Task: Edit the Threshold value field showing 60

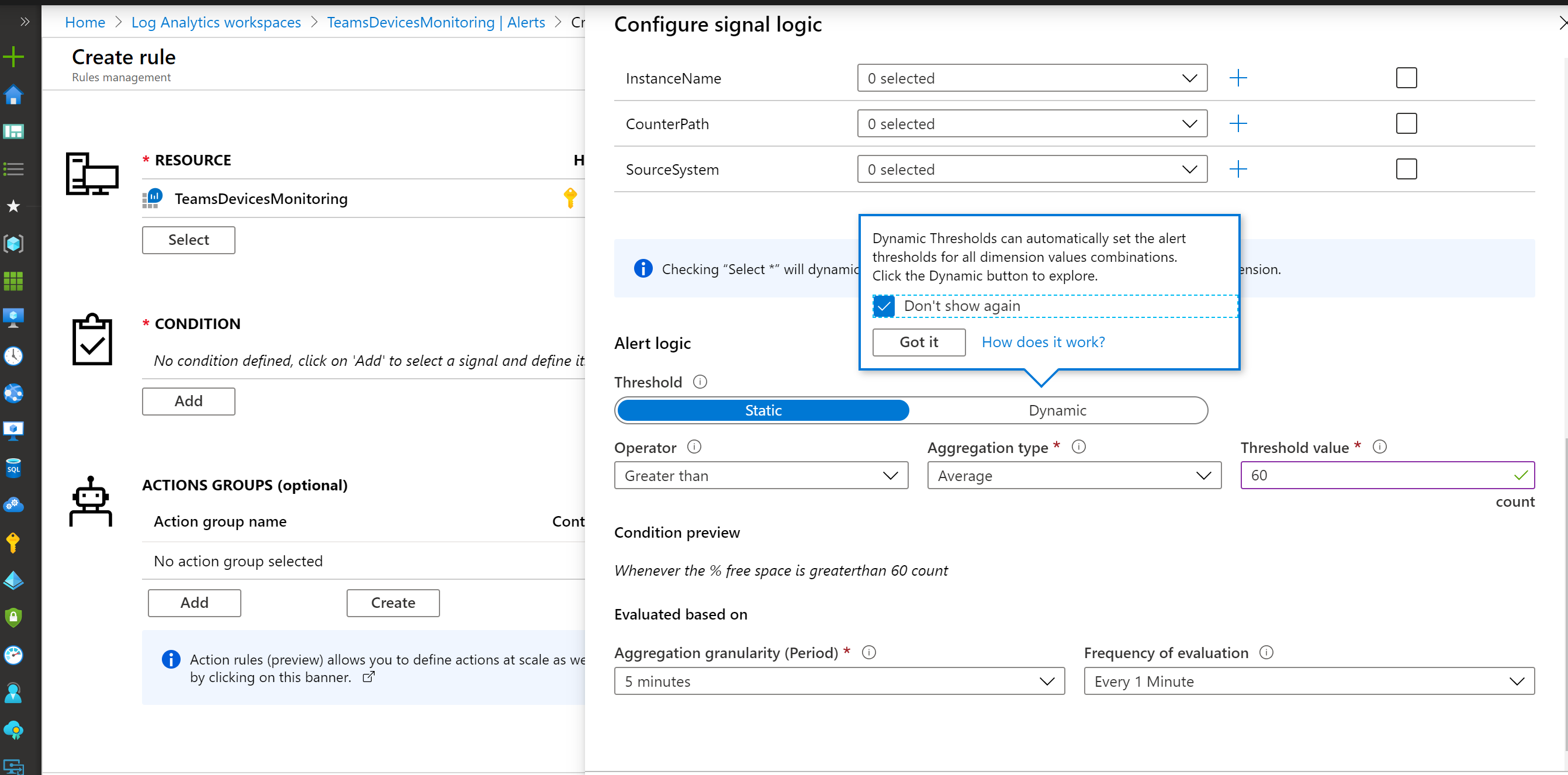Action: (x=1387, y=476)
